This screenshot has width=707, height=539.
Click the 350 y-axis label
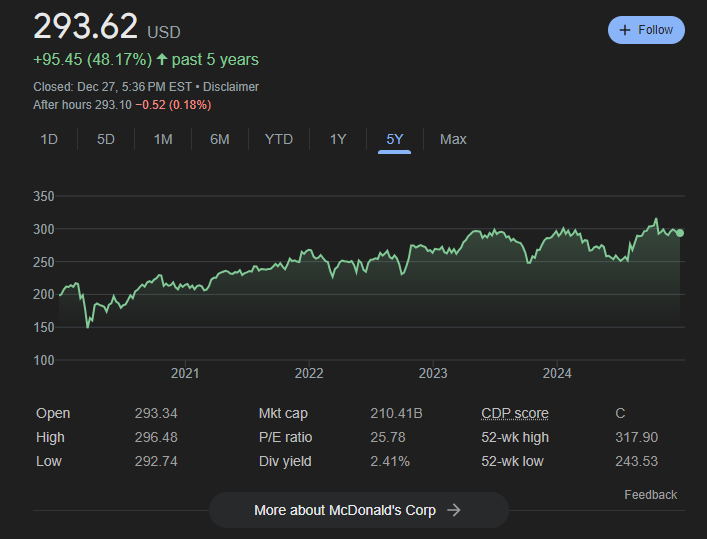pos(44,197)
